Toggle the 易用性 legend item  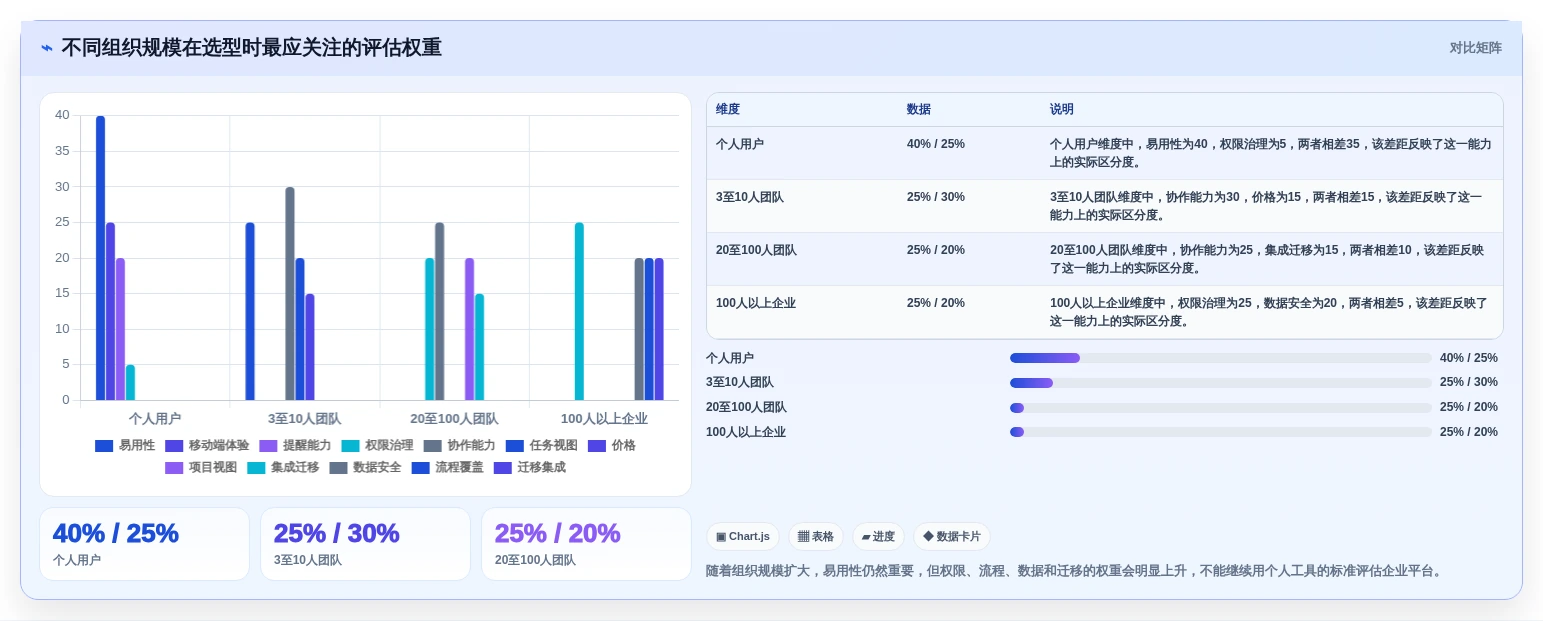point(125,446)
